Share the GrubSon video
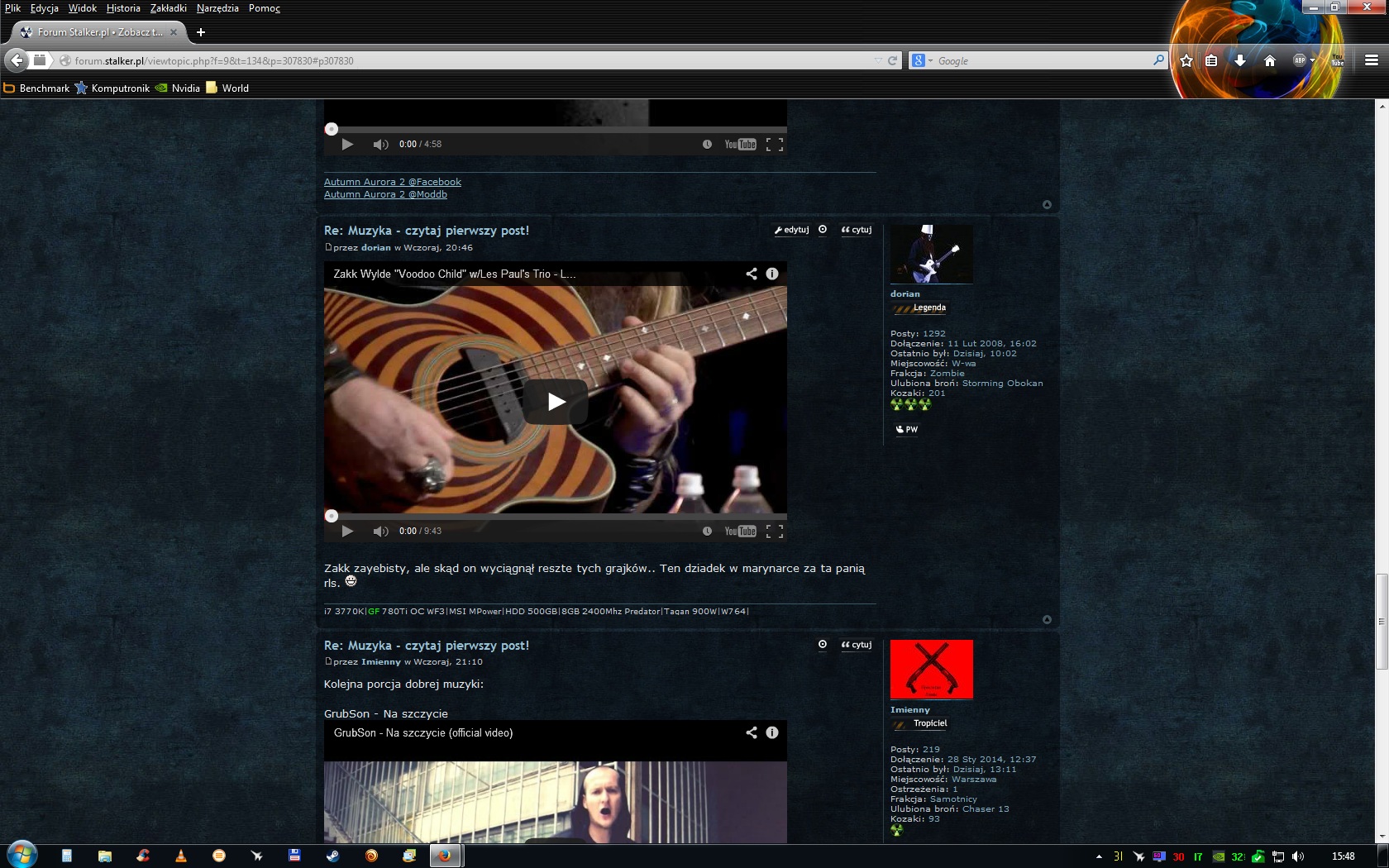The width and height of the screenshot is (1389, 868). [752, 732]
